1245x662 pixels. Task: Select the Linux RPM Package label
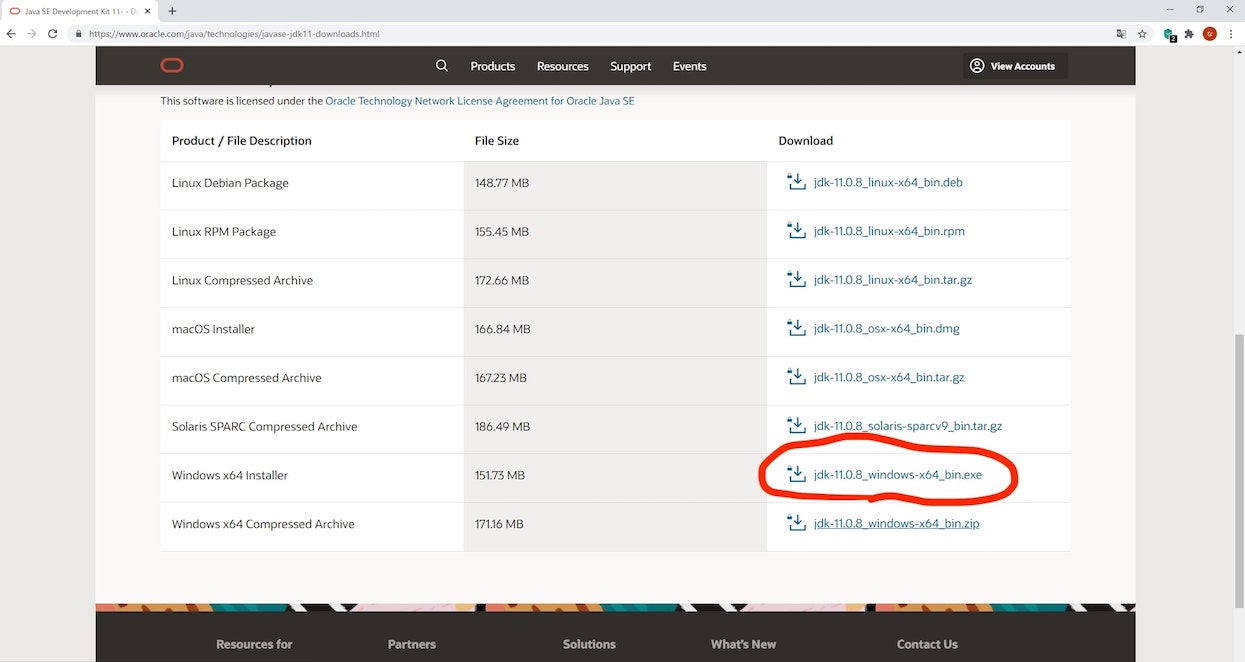tap(224, 231)
